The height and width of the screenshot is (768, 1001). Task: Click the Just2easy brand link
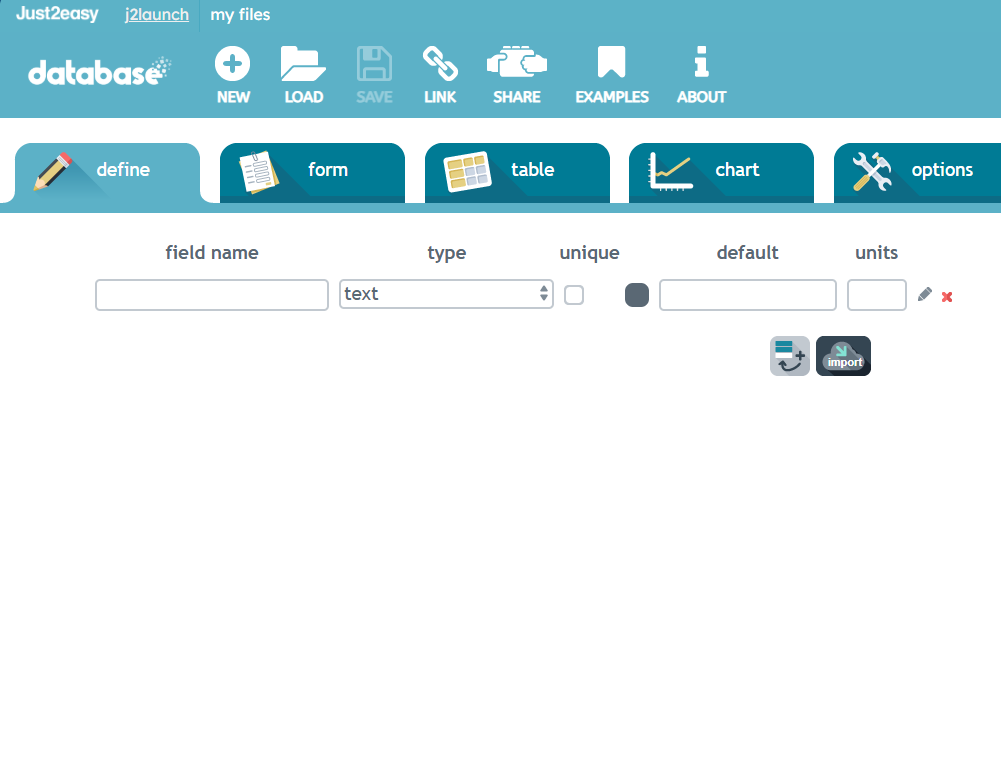pos(57,14)
